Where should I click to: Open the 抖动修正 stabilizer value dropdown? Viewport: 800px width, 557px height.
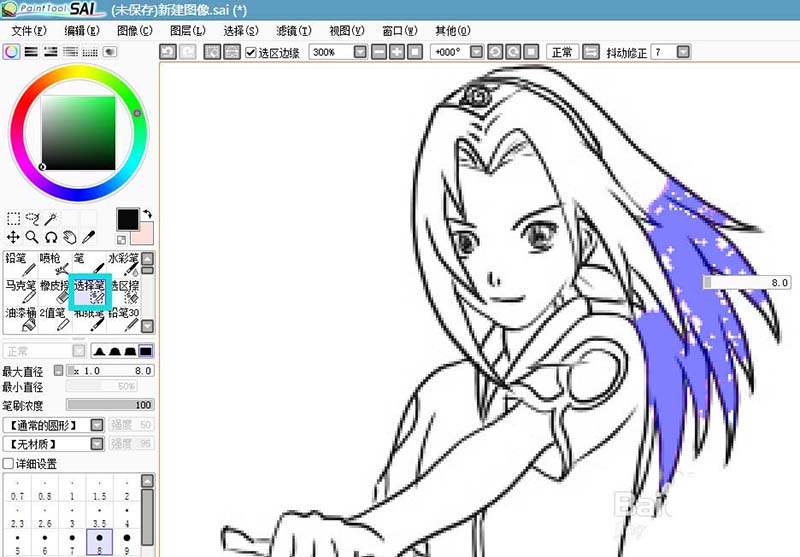pyautogui.click(x=683, y=52)
